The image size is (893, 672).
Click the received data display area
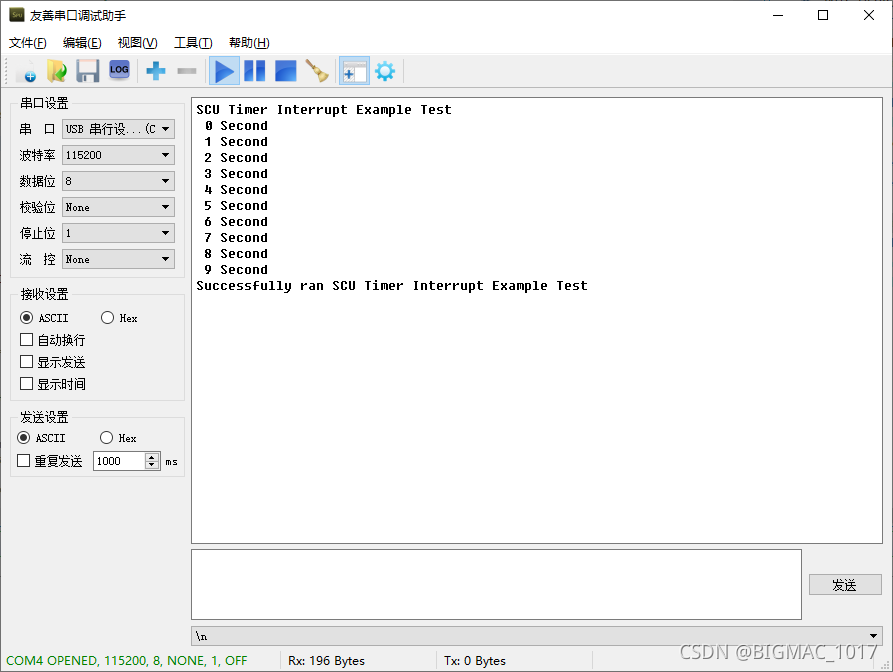click(537, 321)
